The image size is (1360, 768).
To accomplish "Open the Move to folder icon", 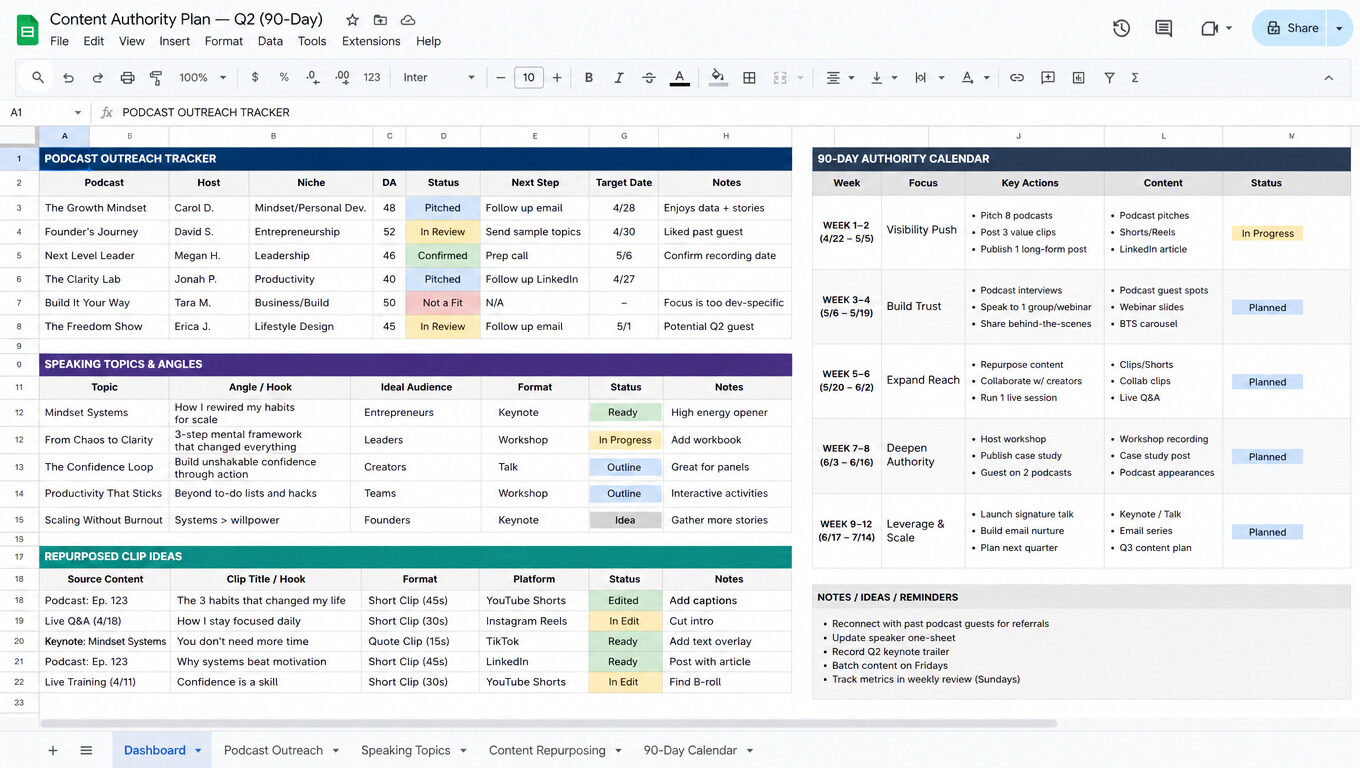I will pos(380,20).
